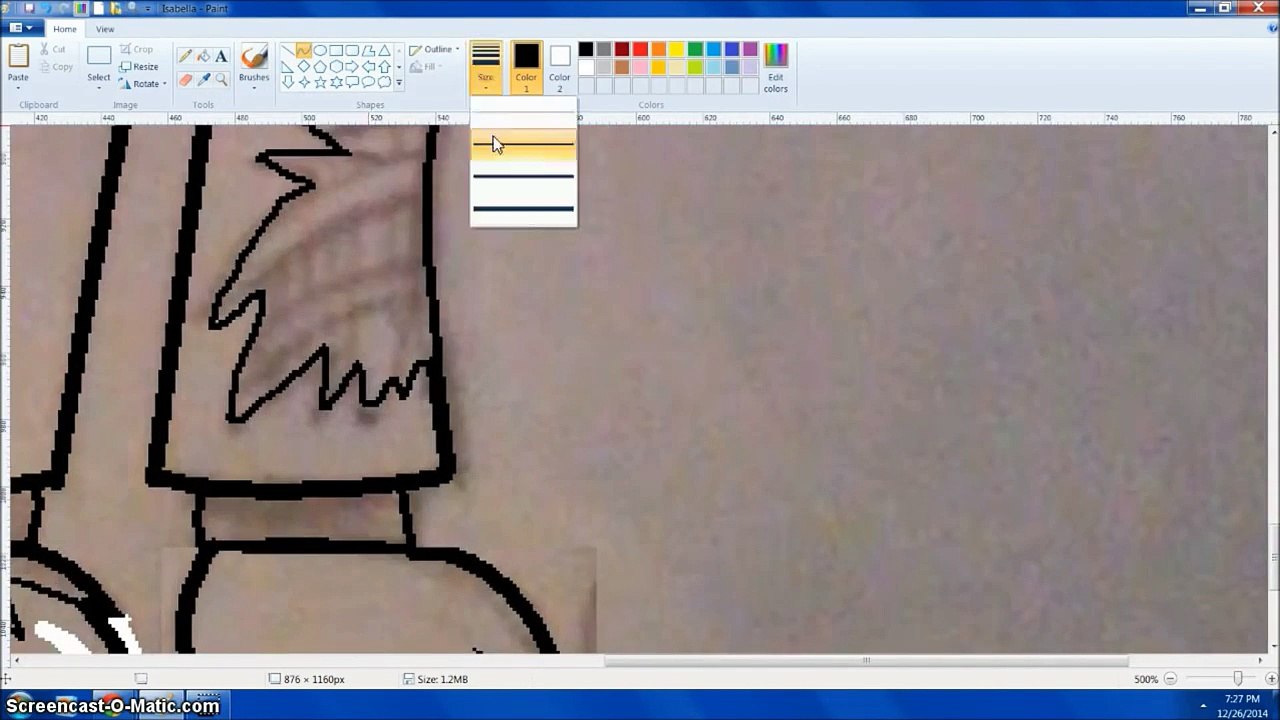This screenshot has width=1280, height=720.
Task: Click the zoom slider handle
Action: click(1237, 679)
